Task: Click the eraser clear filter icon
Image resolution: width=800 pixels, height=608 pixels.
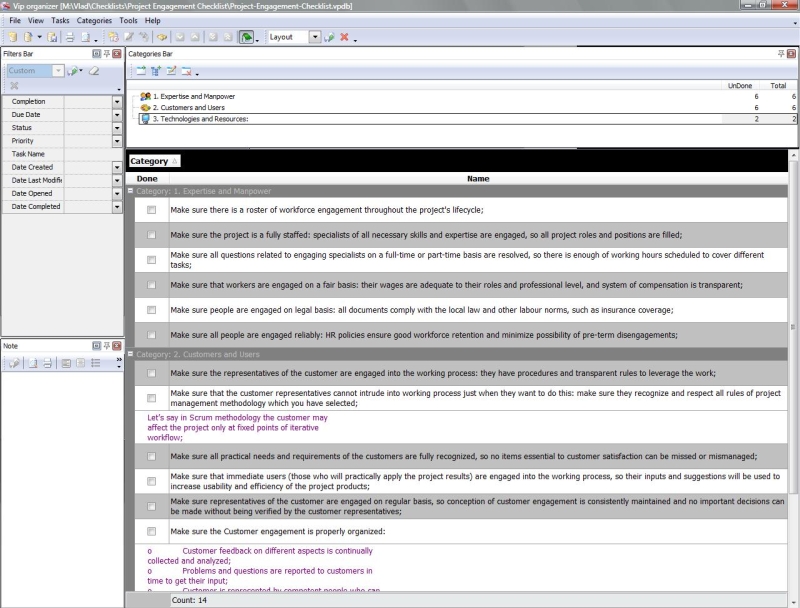Action: tap(94, 71)
